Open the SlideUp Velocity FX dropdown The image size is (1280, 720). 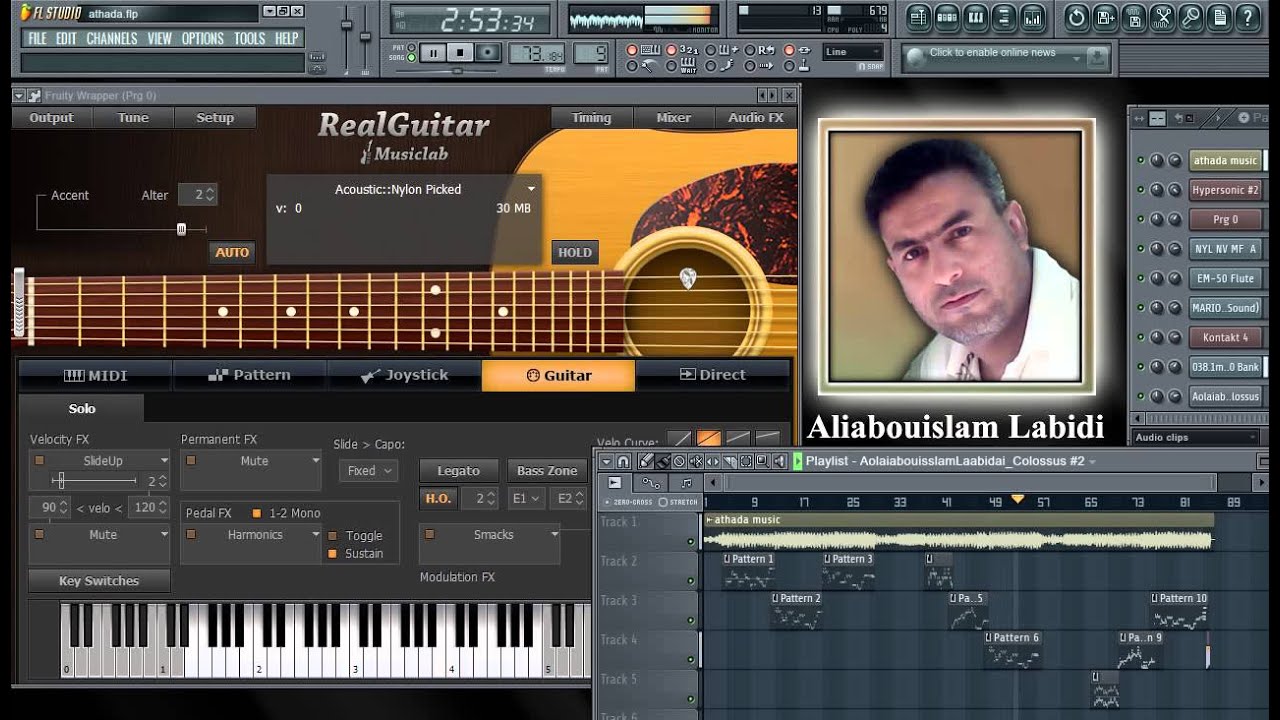click(164, 461)
